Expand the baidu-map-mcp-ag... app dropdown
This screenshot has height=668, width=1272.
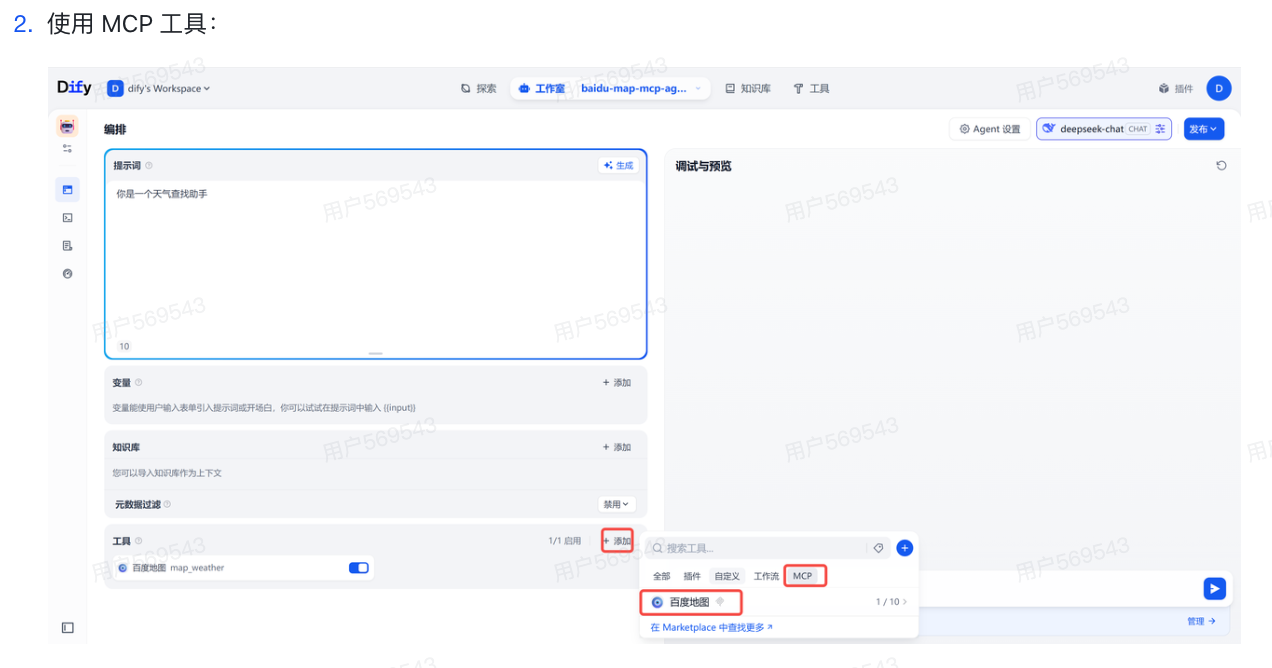[641, 88]
